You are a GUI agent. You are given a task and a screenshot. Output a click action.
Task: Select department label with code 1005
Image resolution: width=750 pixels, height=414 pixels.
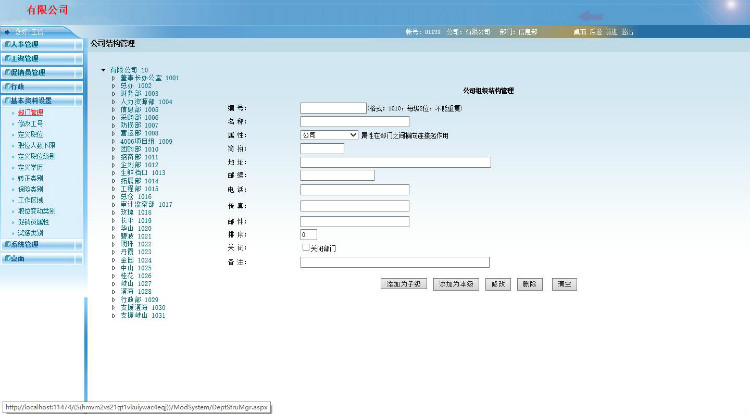tap(139, 109)
